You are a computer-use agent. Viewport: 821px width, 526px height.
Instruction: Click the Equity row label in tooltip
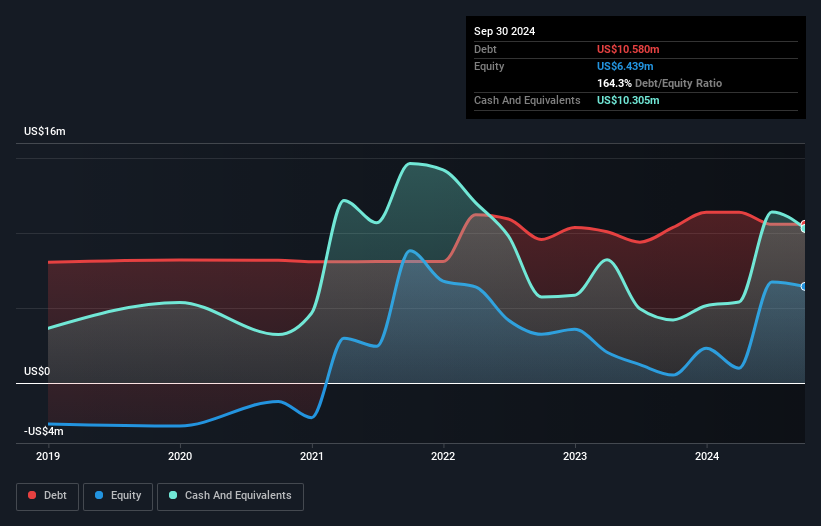click(489, 66)
